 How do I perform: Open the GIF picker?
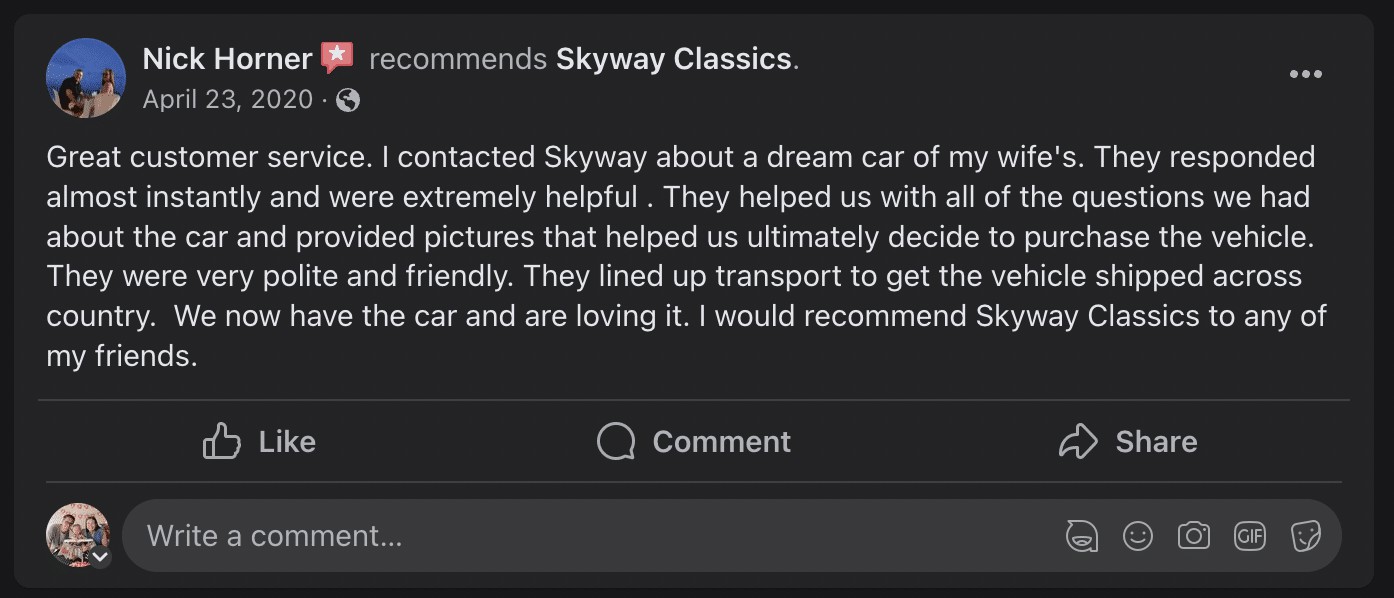1249,536
